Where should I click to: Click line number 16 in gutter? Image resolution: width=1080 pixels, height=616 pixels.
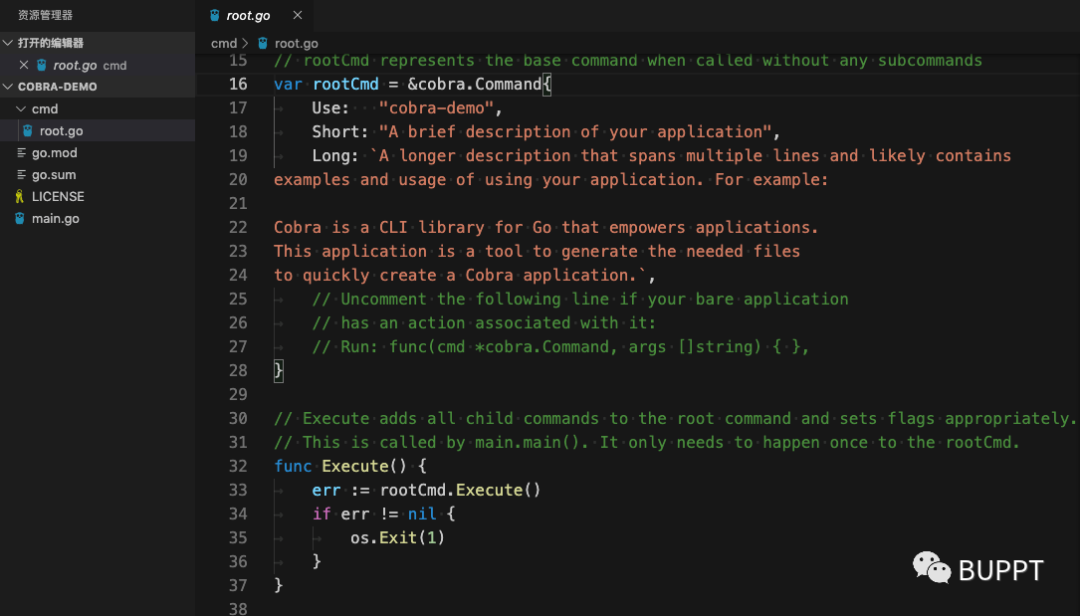238,84
